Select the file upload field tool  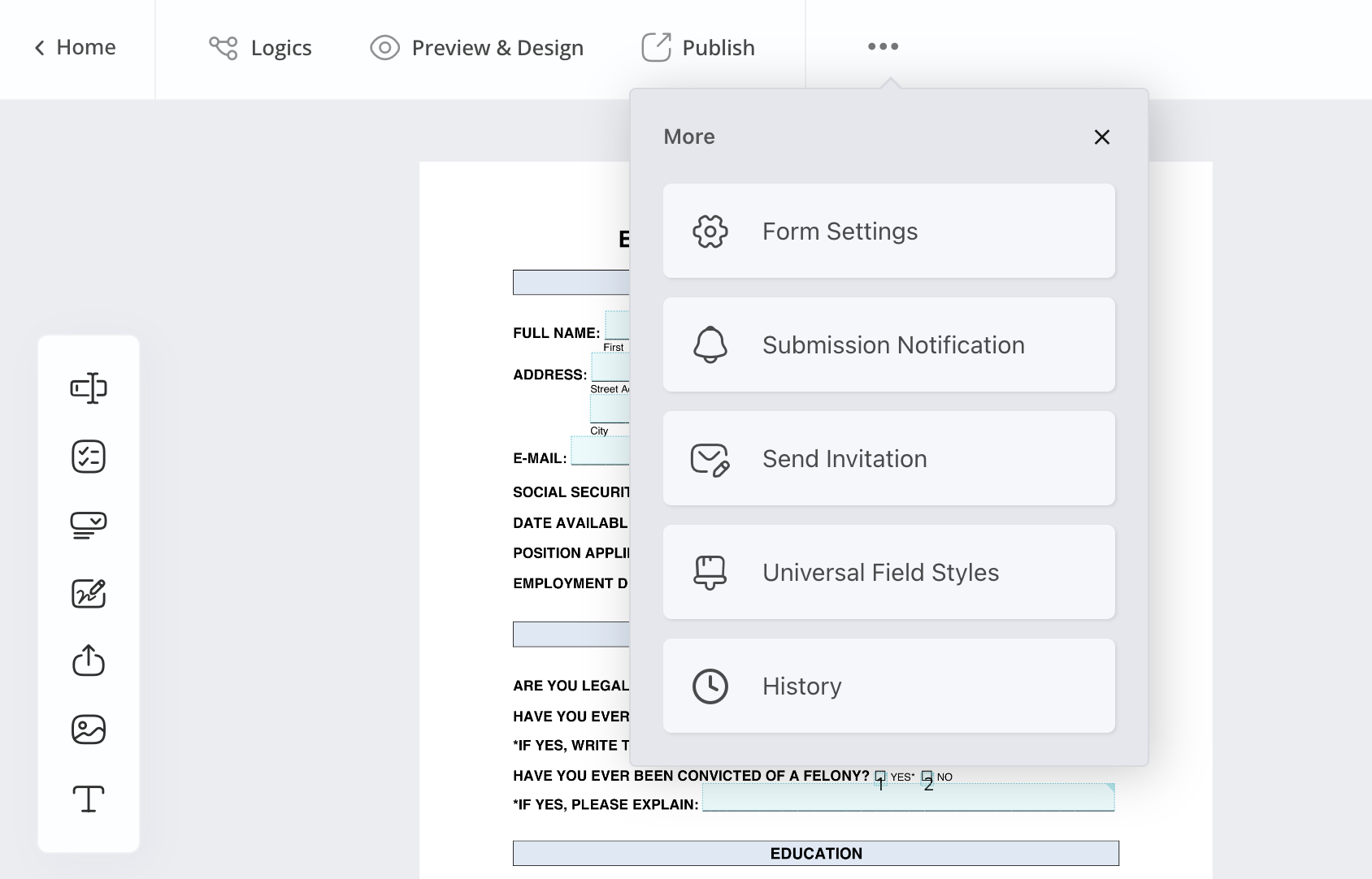89,660
